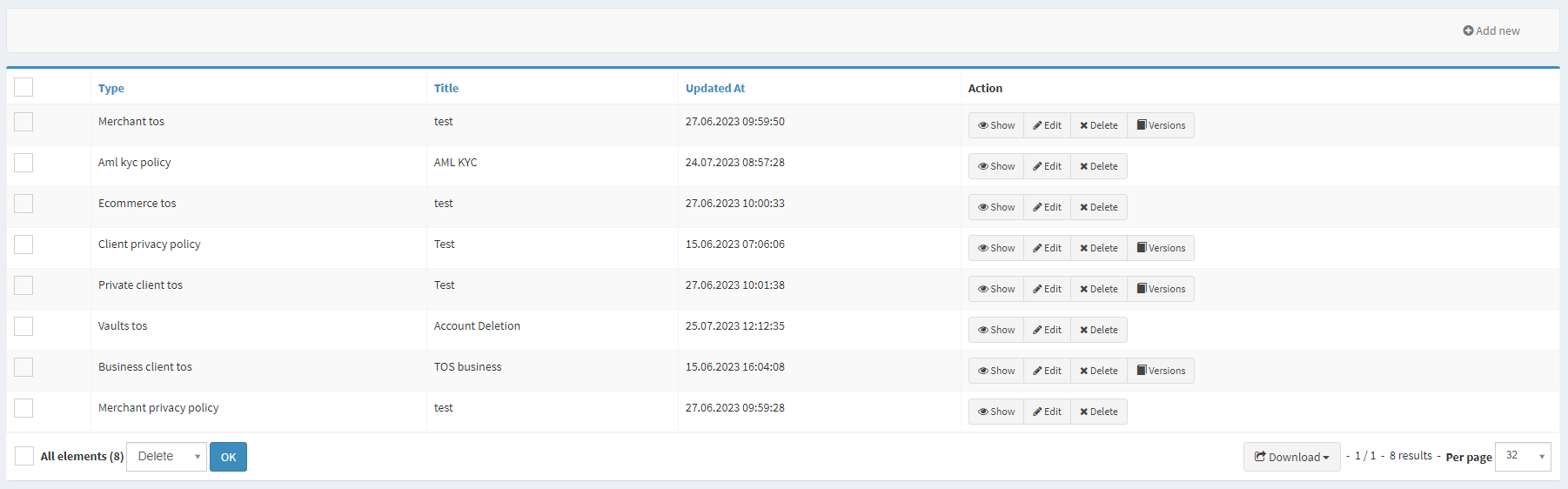Tick the checkbox for Merchant tos row

23,122
